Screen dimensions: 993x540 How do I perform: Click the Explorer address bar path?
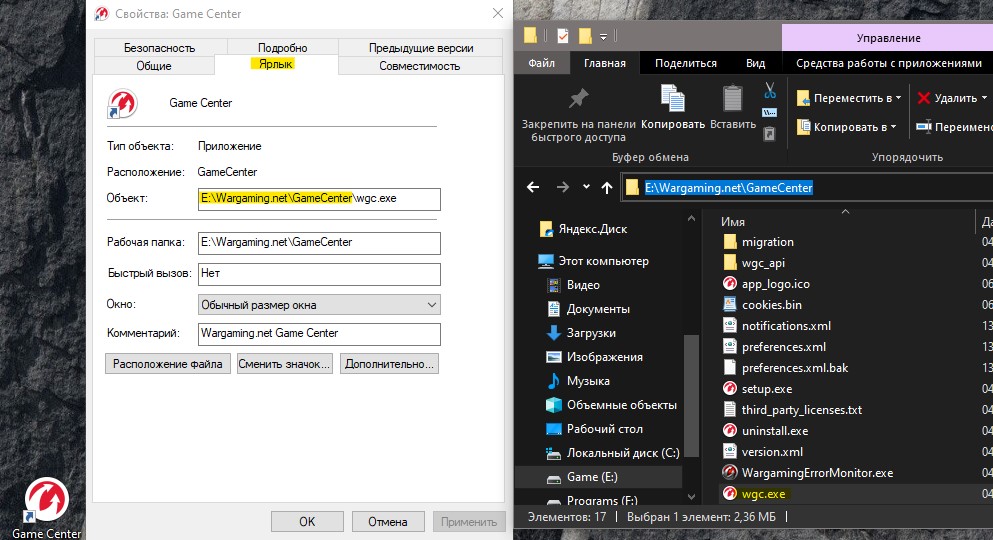tap(728, 188)
